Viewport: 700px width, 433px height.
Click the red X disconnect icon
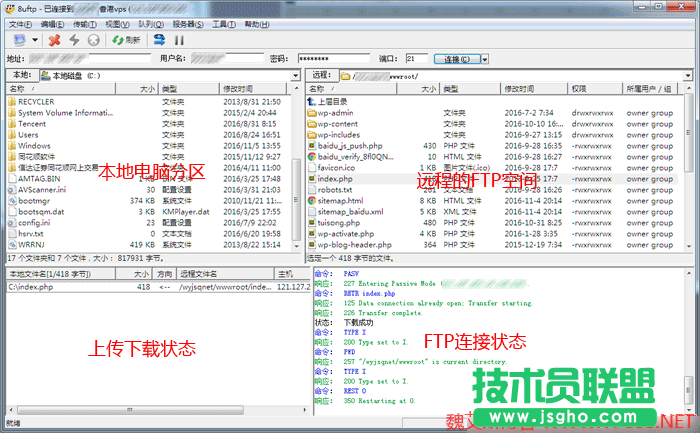(54, 40)
